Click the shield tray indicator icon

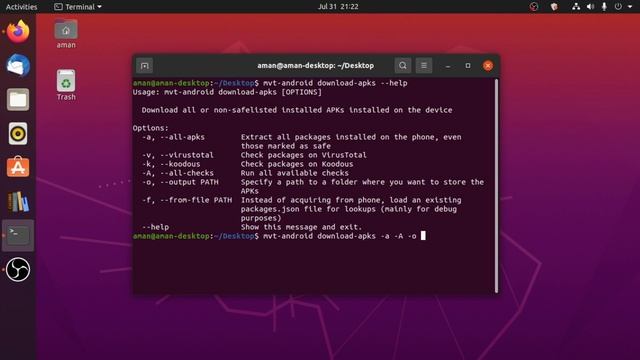coord(554,7)
